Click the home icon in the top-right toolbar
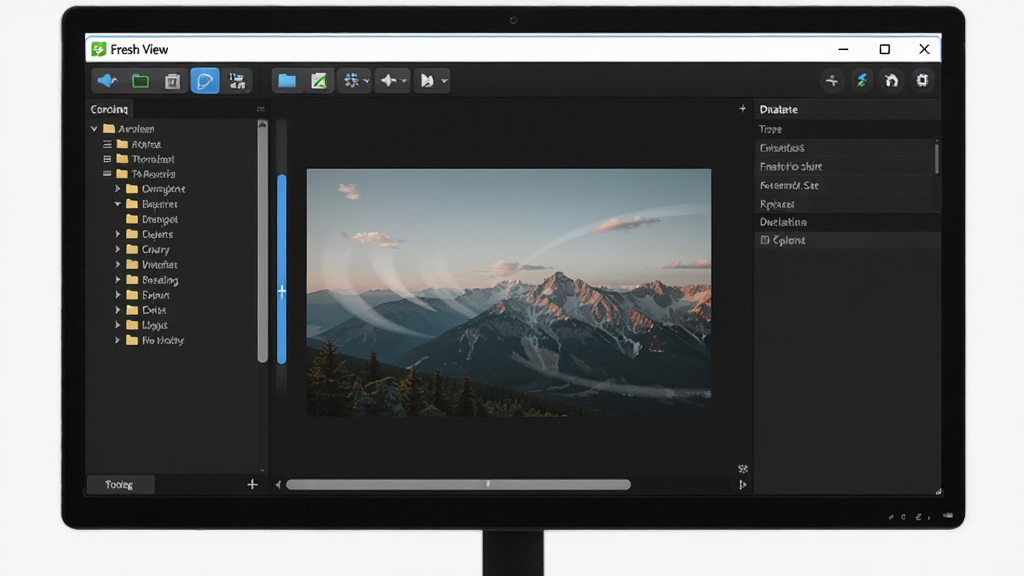Viewport: 1024px width, 576px height. tap(891, 80)
